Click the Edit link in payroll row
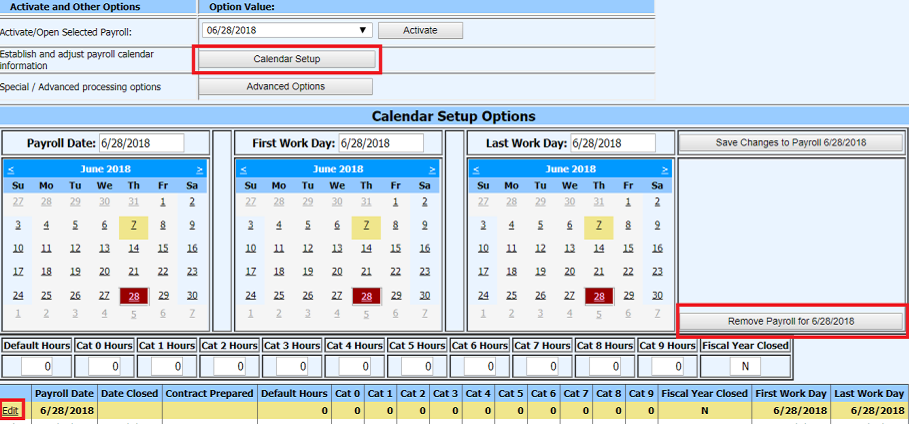The height and width of the screenshot is (424, 910). tap(11, 411)
